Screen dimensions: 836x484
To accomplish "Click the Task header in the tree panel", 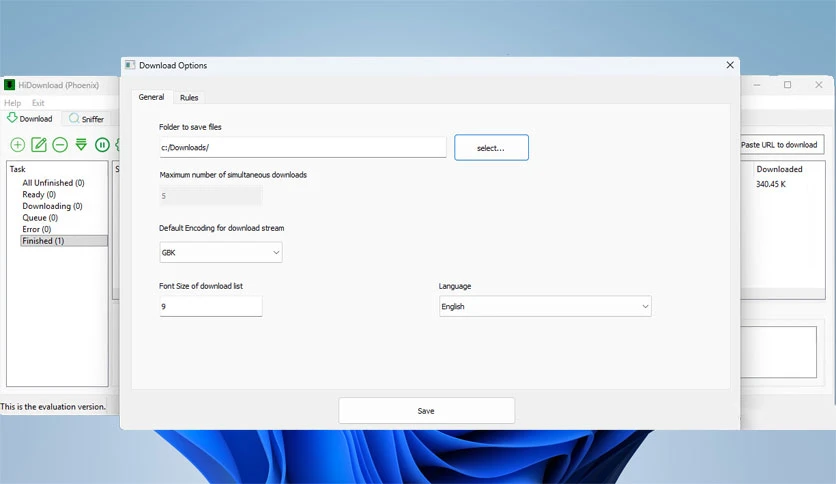I will coord(18,169).
